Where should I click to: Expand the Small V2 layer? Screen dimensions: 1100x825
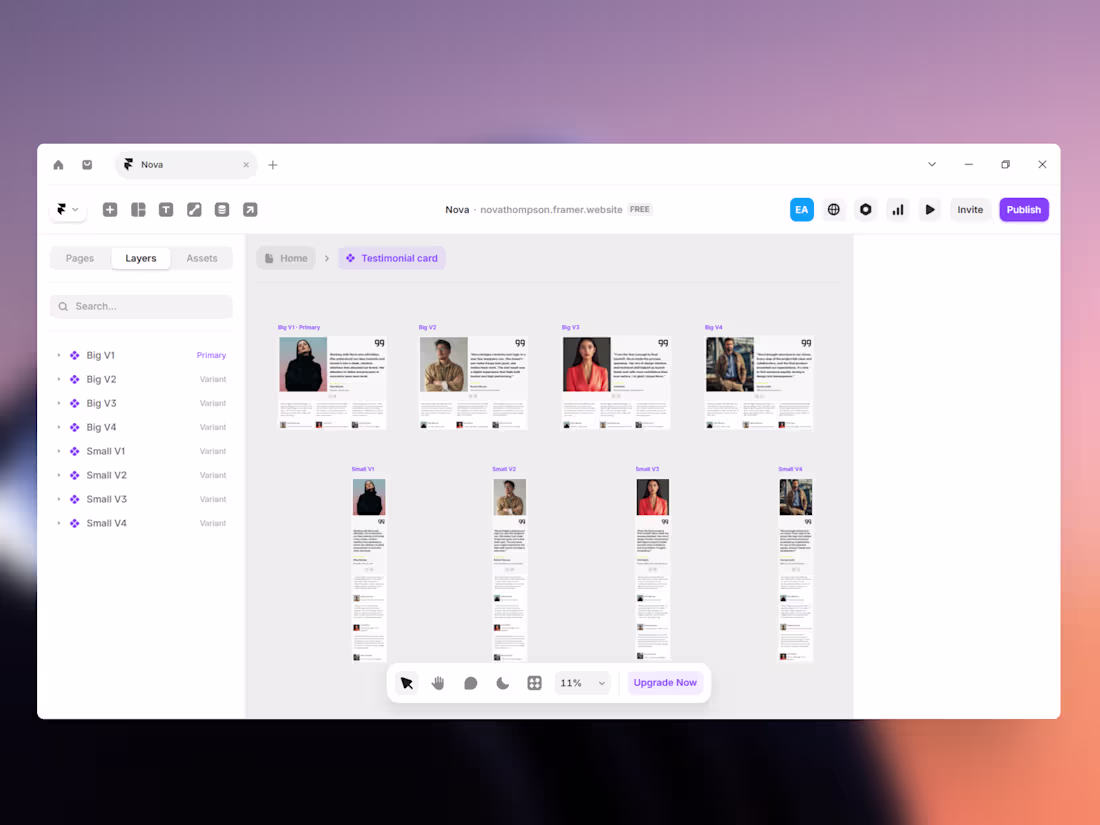[x=59, y=475]
